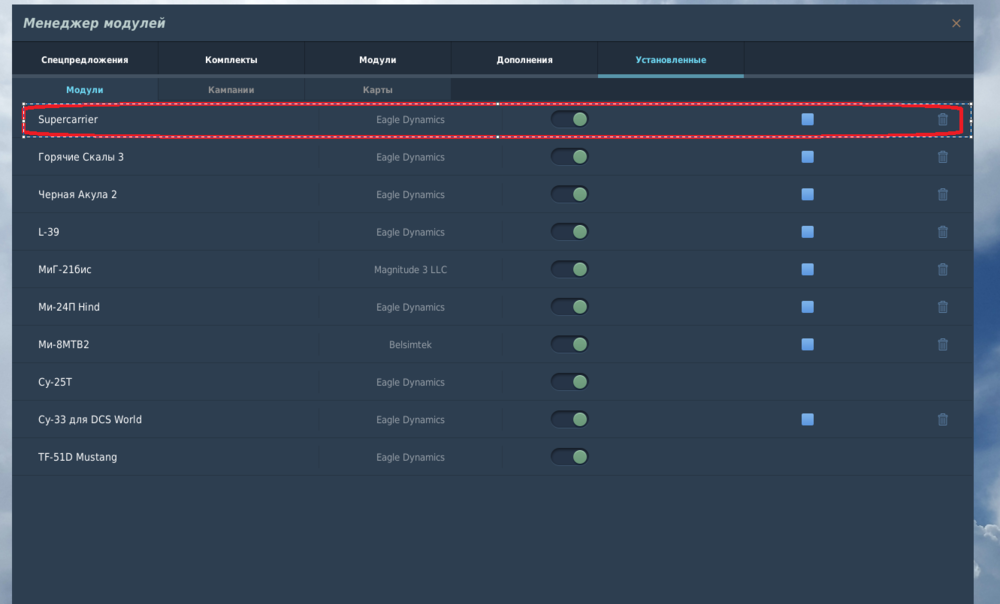Check the blue box for Ми-8МТВ2
Screen dimensions: 1000x604
coord(807,344)
